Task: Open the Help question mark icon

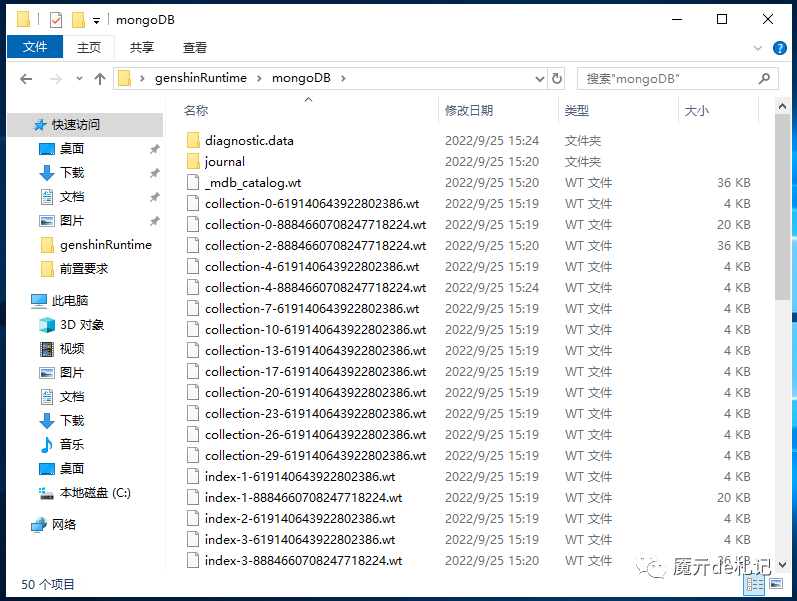Action: [780, 48]
